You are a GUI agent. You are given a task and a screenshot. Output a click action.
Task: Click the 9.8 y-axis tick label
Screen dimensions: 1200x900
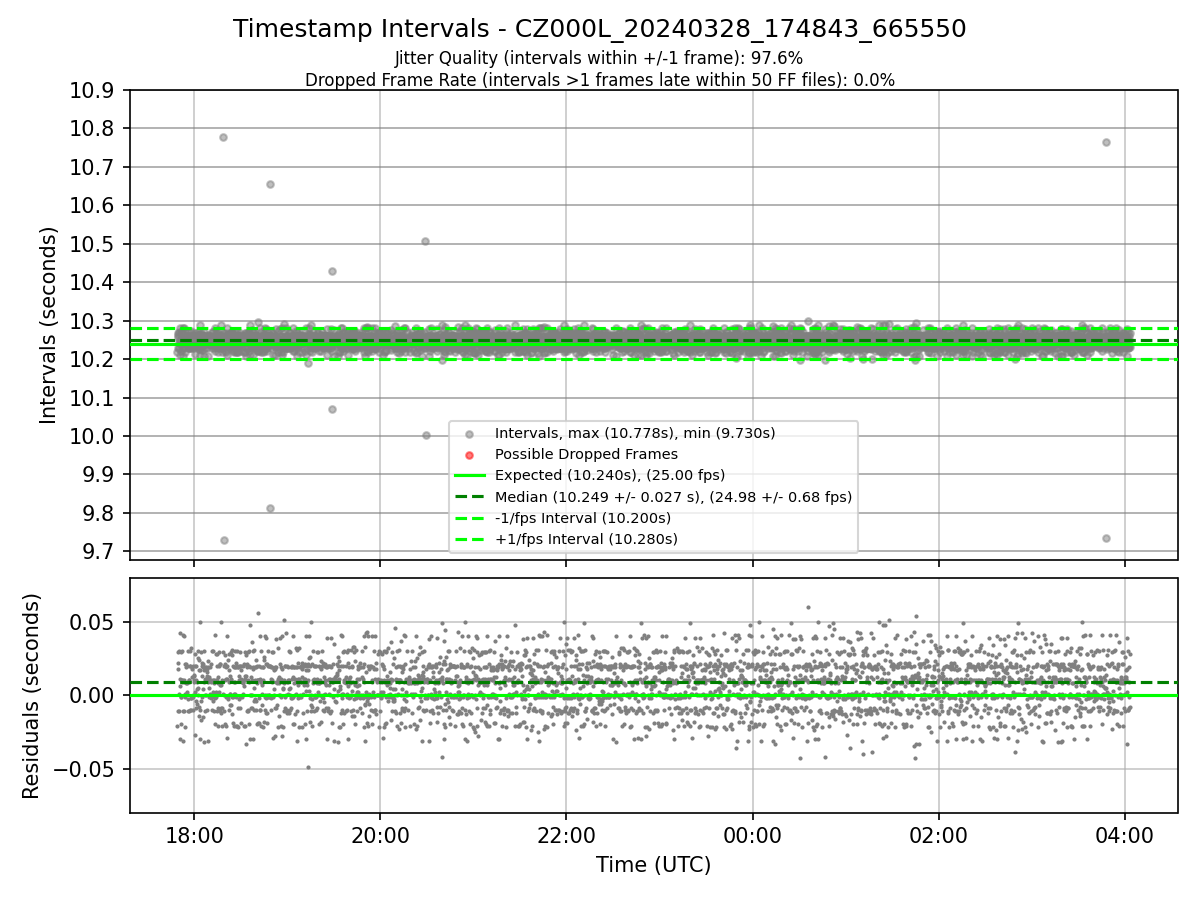pyautogui.click(x=97, y=514)
